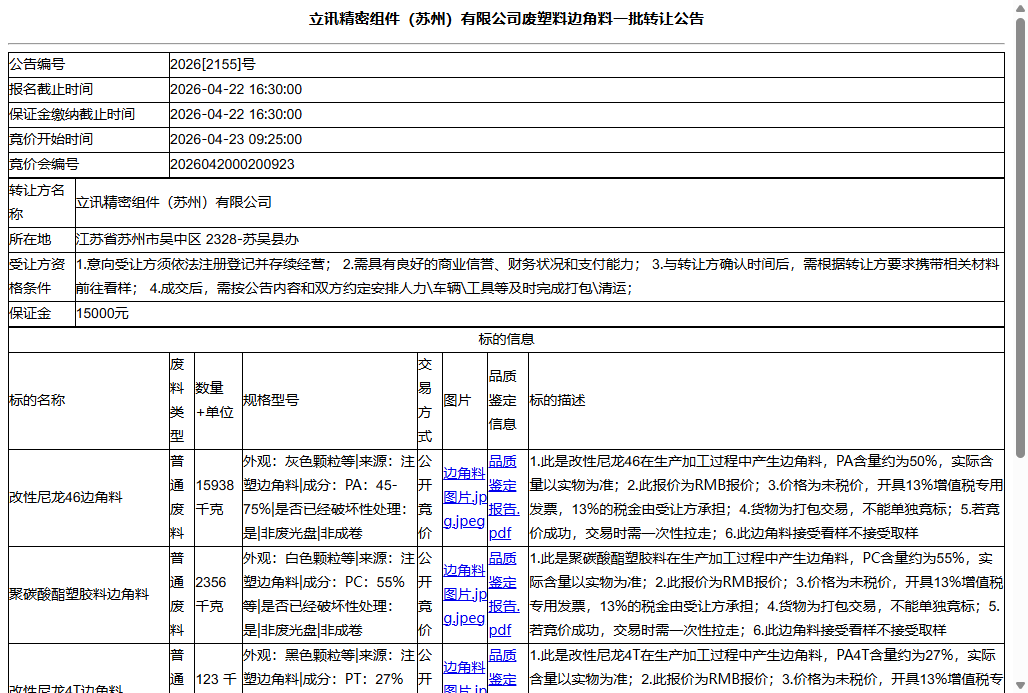Click the 数量+单位 column header
1028x693 pixels.
point(218,401)
